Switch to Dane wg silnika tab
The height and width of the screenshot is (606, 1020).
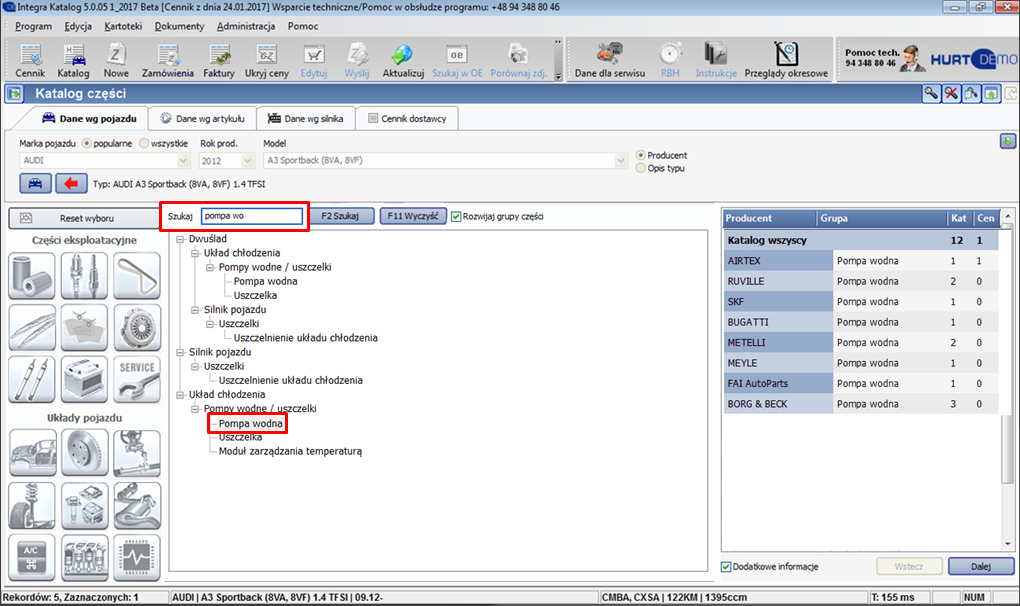pyautogui.click(x=306, y=118)
